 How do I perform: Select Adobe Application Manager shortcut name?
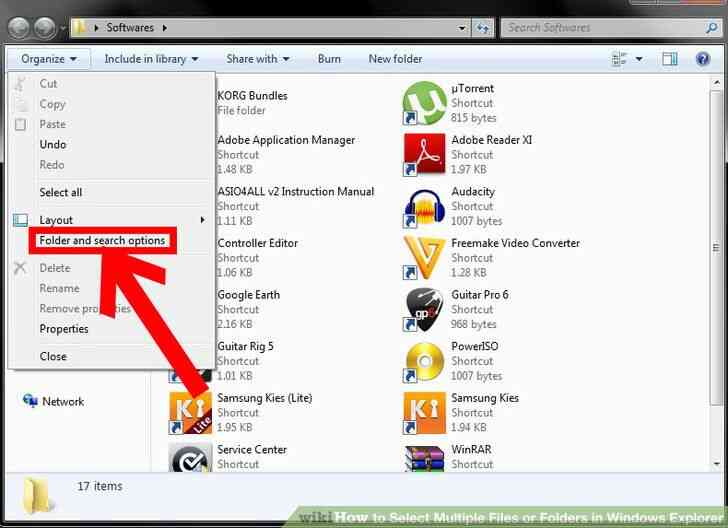(286, 140)
